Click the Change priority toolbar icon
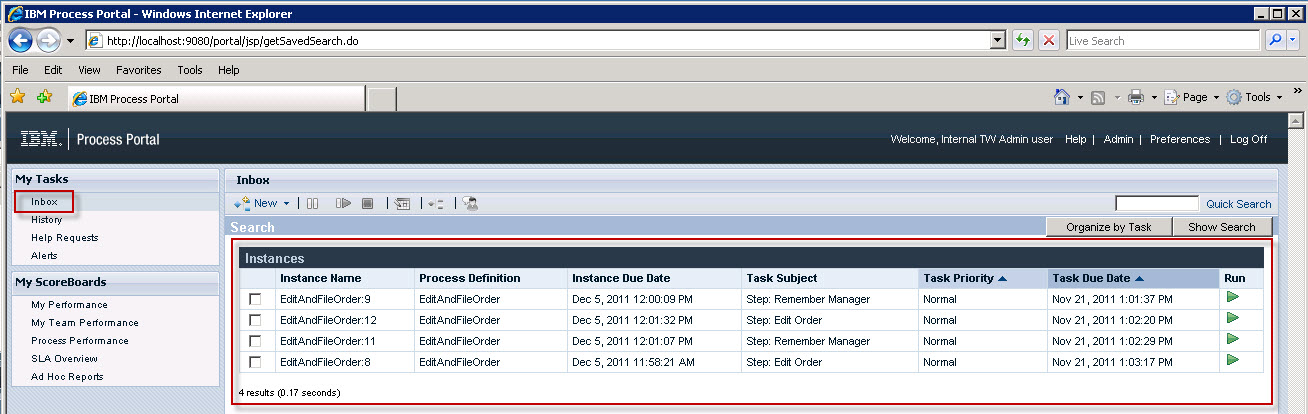Screen dimensions: 1308x414 tap(436, 203)
